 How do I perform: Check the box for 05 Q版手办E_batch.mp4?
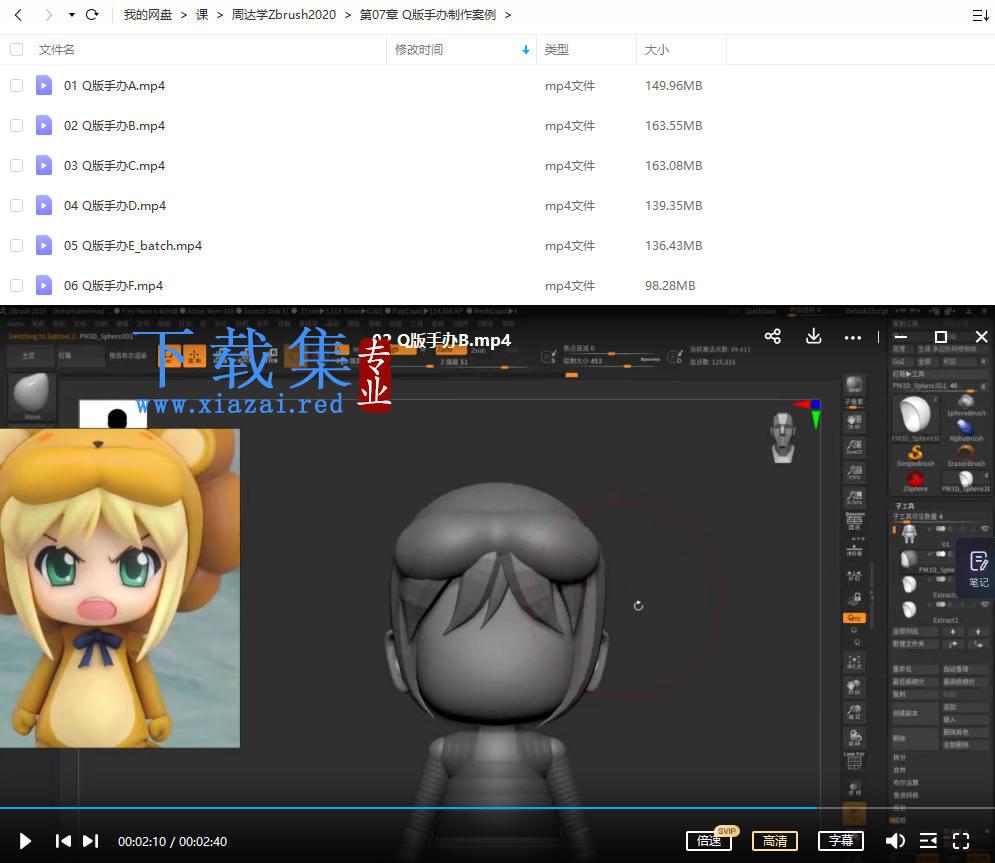pyautogui.click(x=16, y=245)
